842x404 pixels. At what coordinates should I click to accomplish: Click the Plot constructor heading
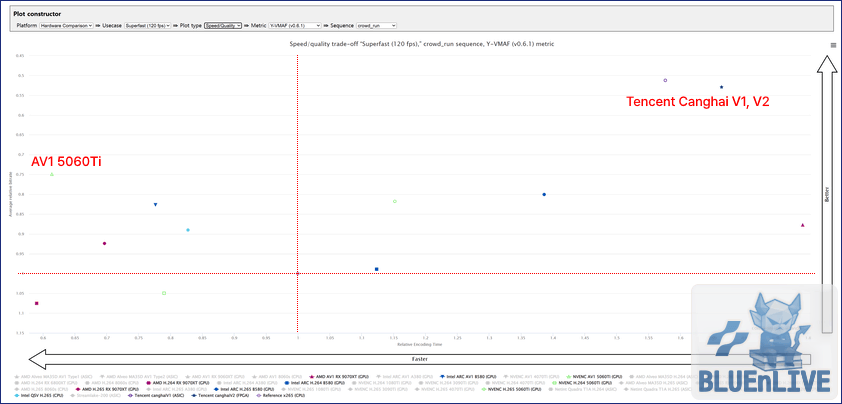[37, 14]
